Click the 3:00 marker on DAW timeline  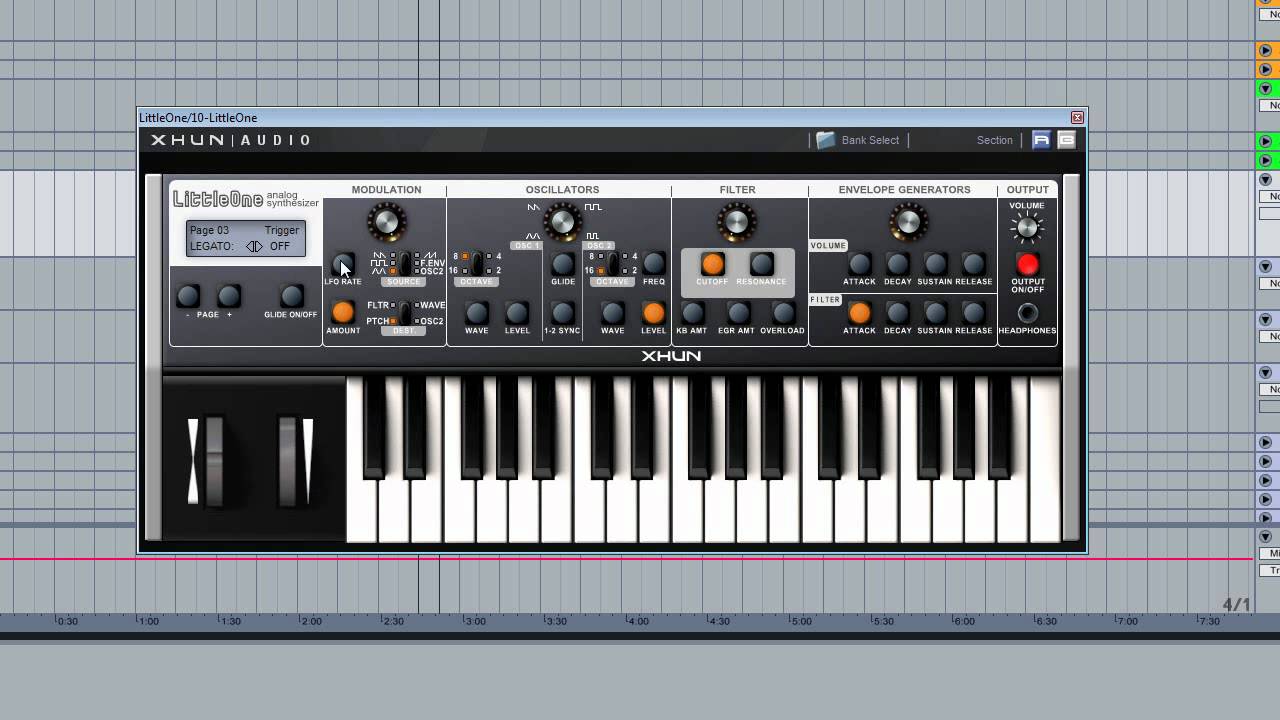tap(475, 621)
